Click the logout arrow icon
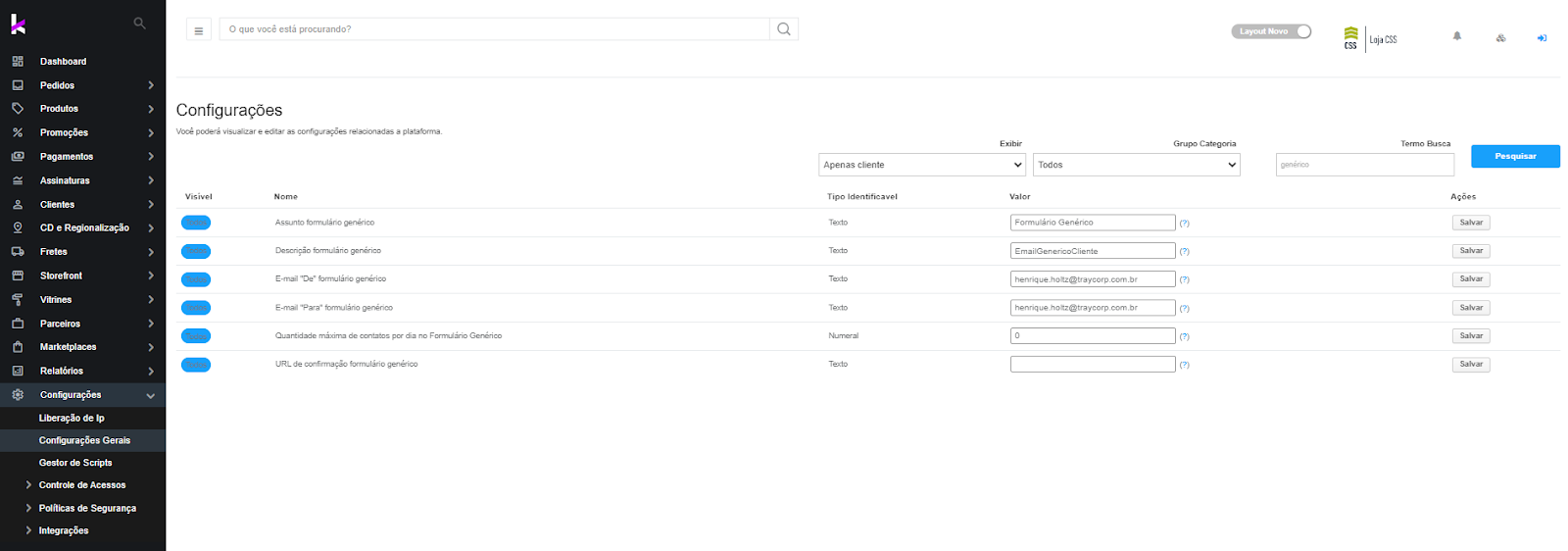This screenshot has height=551, width=1568. click(1542, 38)
